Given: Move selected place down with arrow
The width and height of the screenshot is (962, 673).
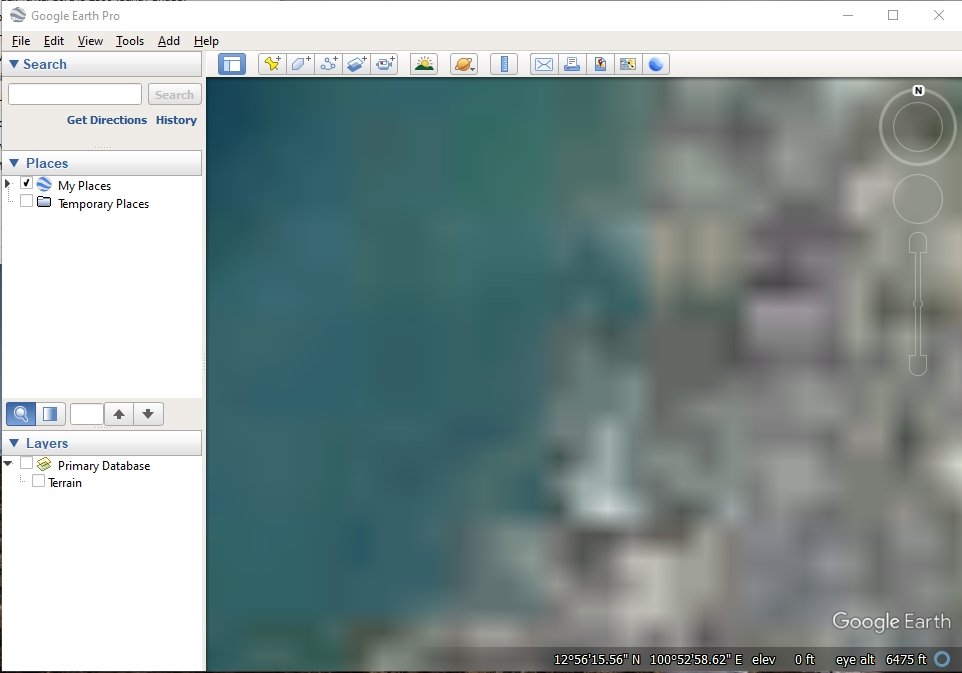Looking at the screenshot, I should coord(148,414).
